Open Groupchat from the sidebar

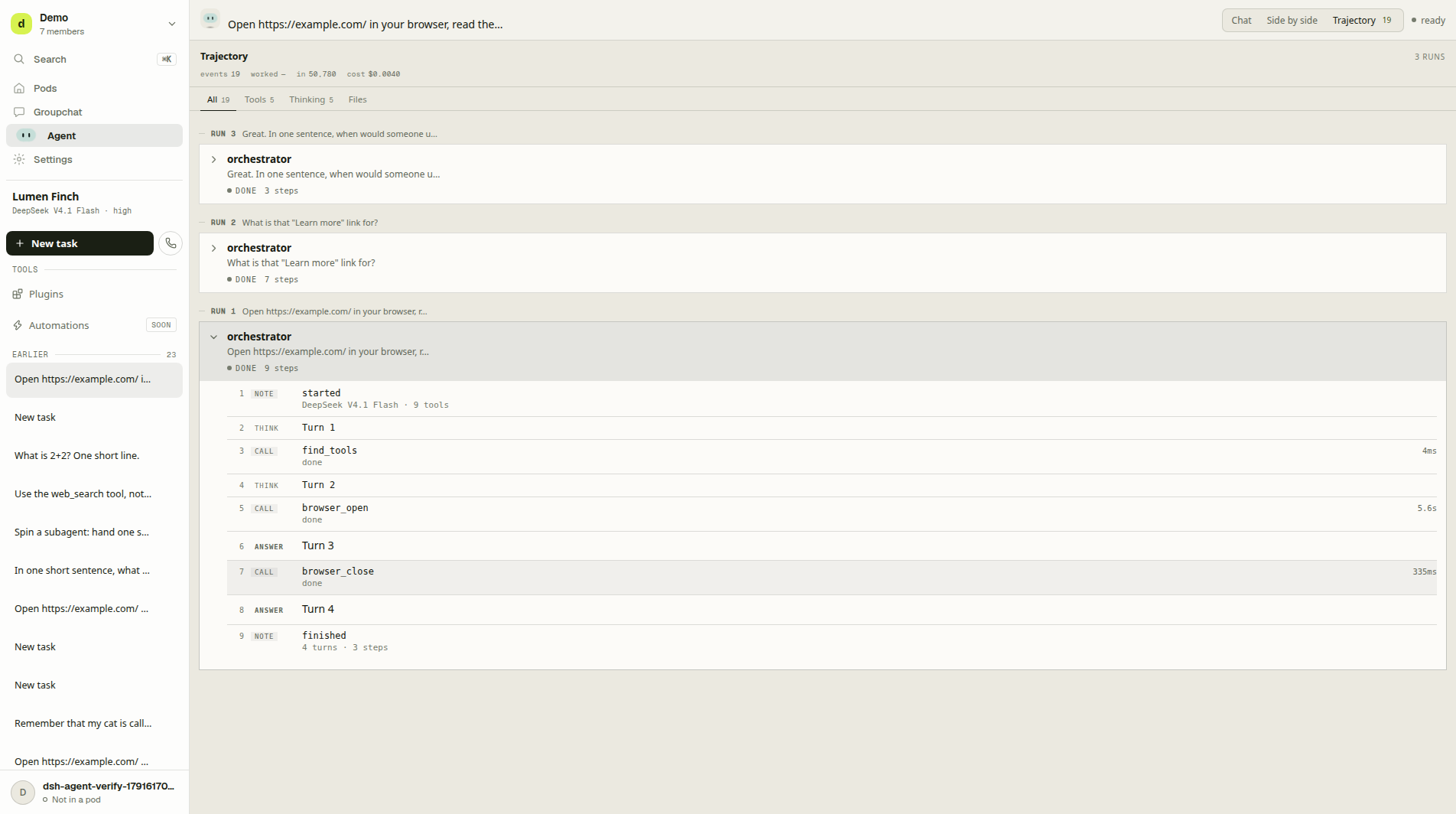pos(94,112)
